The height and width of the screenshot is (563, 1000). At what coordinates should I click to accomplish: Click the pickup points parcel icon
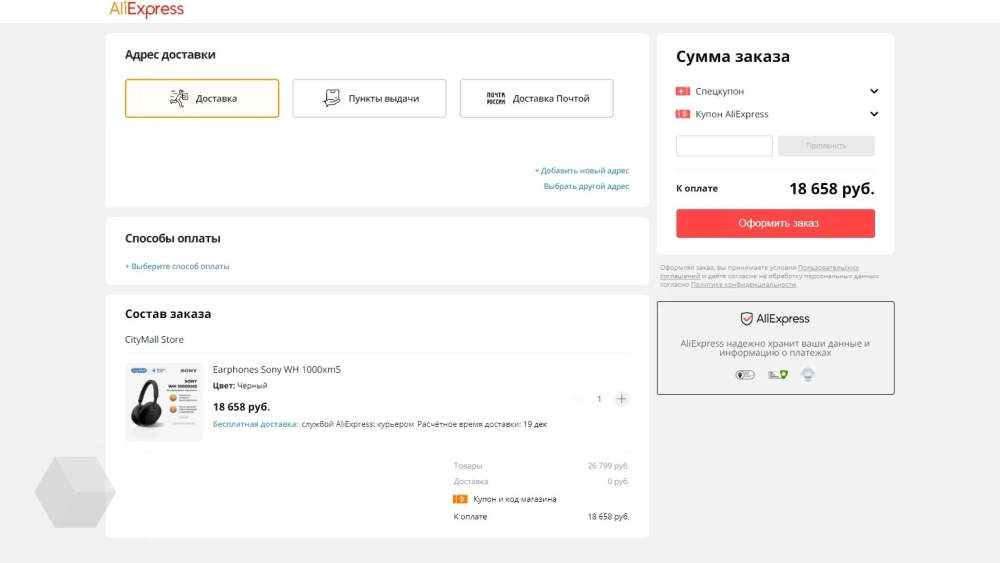[x=332, y=98]
